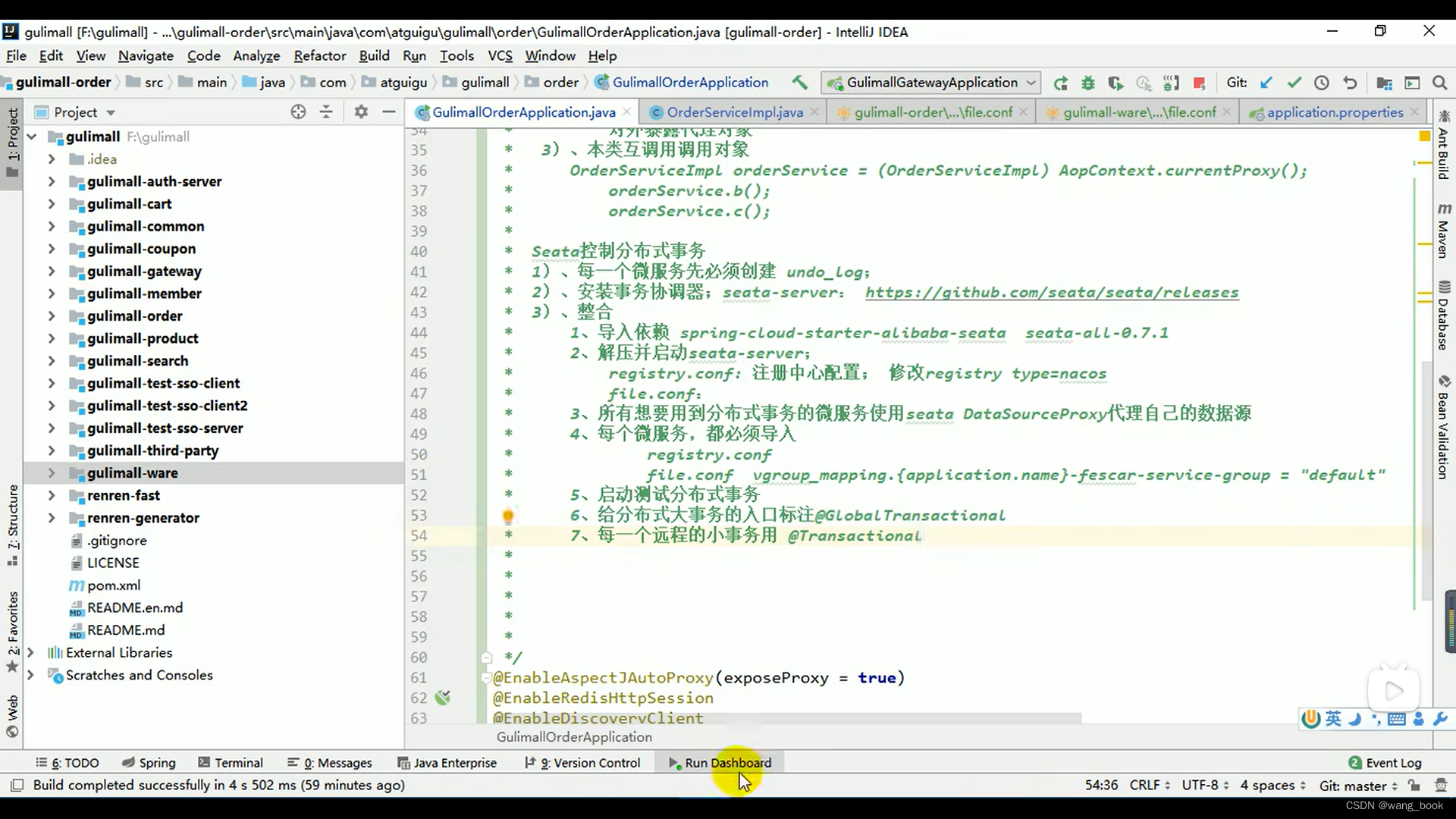This screenshot has width=1456, height=819.
Task: Open Ant Build tool window
Action: click(x=1443, y=146)
